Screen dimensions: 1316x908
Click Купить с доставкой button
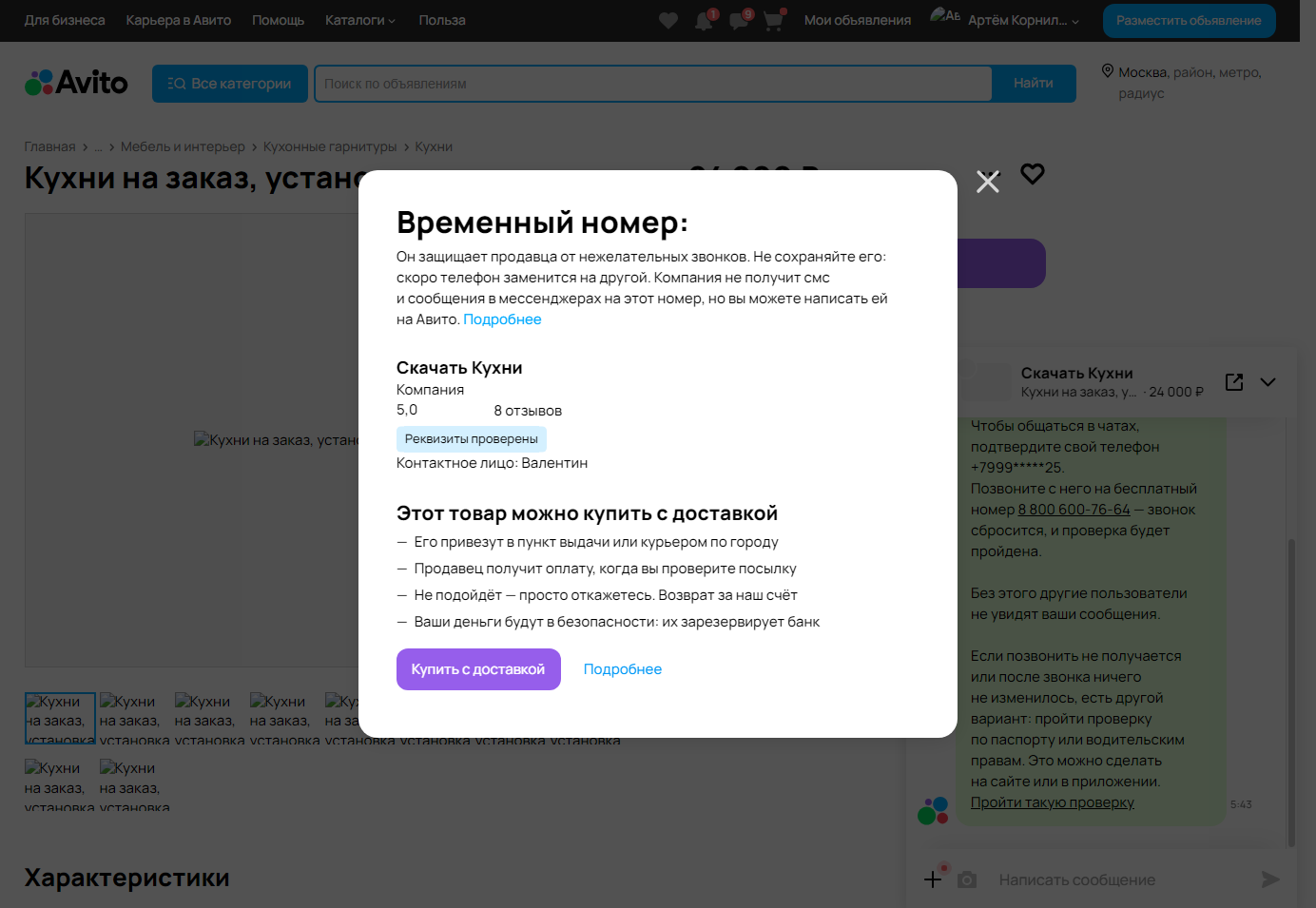(x=478, y=669)
